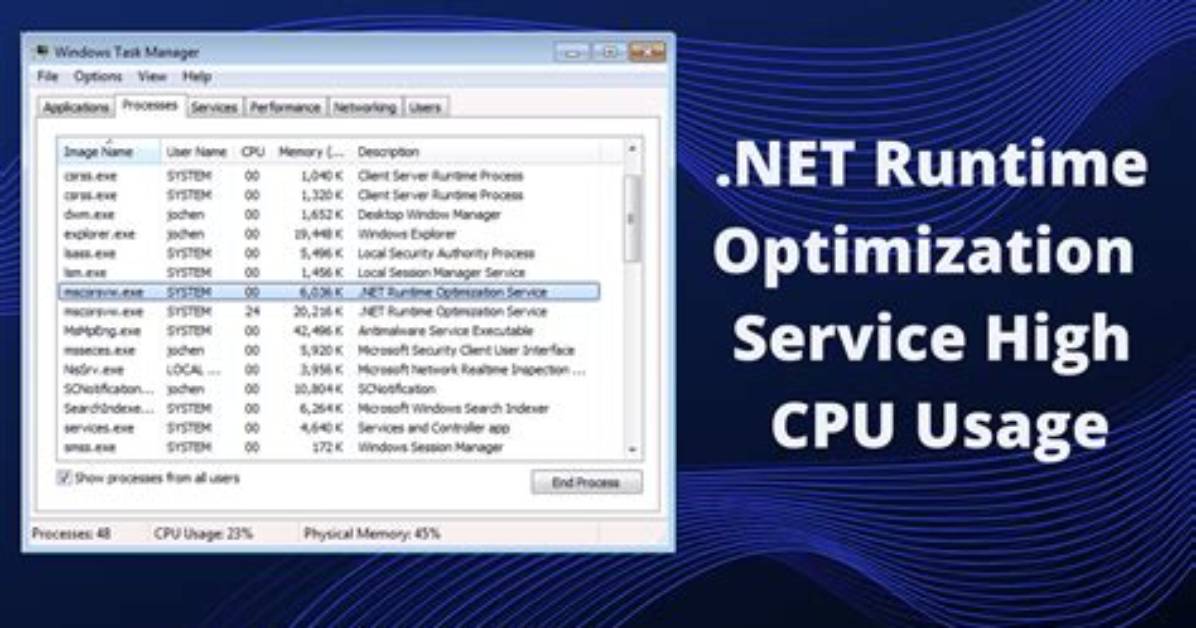Select the NisSrv.exe process
This screenshot has width=1196, height=628.
(x=329, y=370)
